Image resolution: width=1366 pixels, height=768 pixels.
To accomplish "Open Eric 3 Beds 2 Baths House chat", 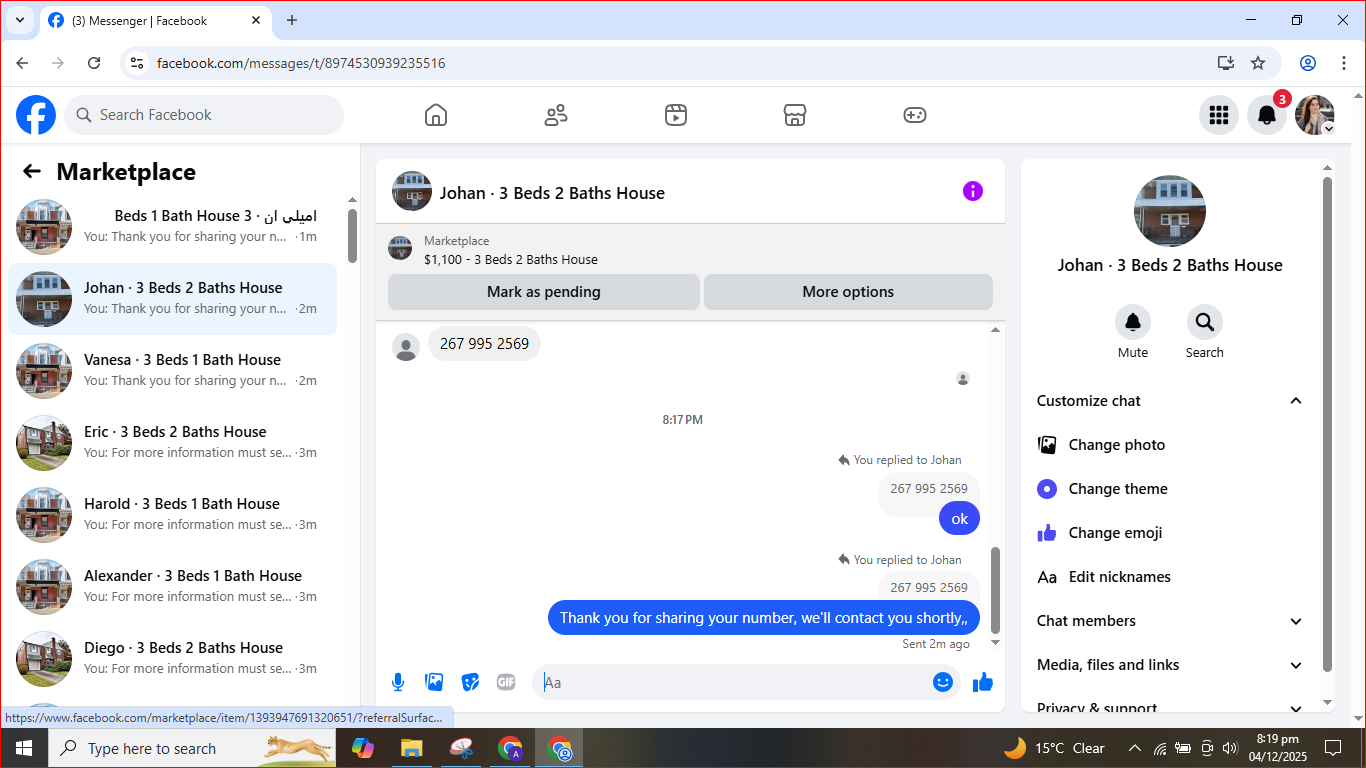I will pos(172,442).
